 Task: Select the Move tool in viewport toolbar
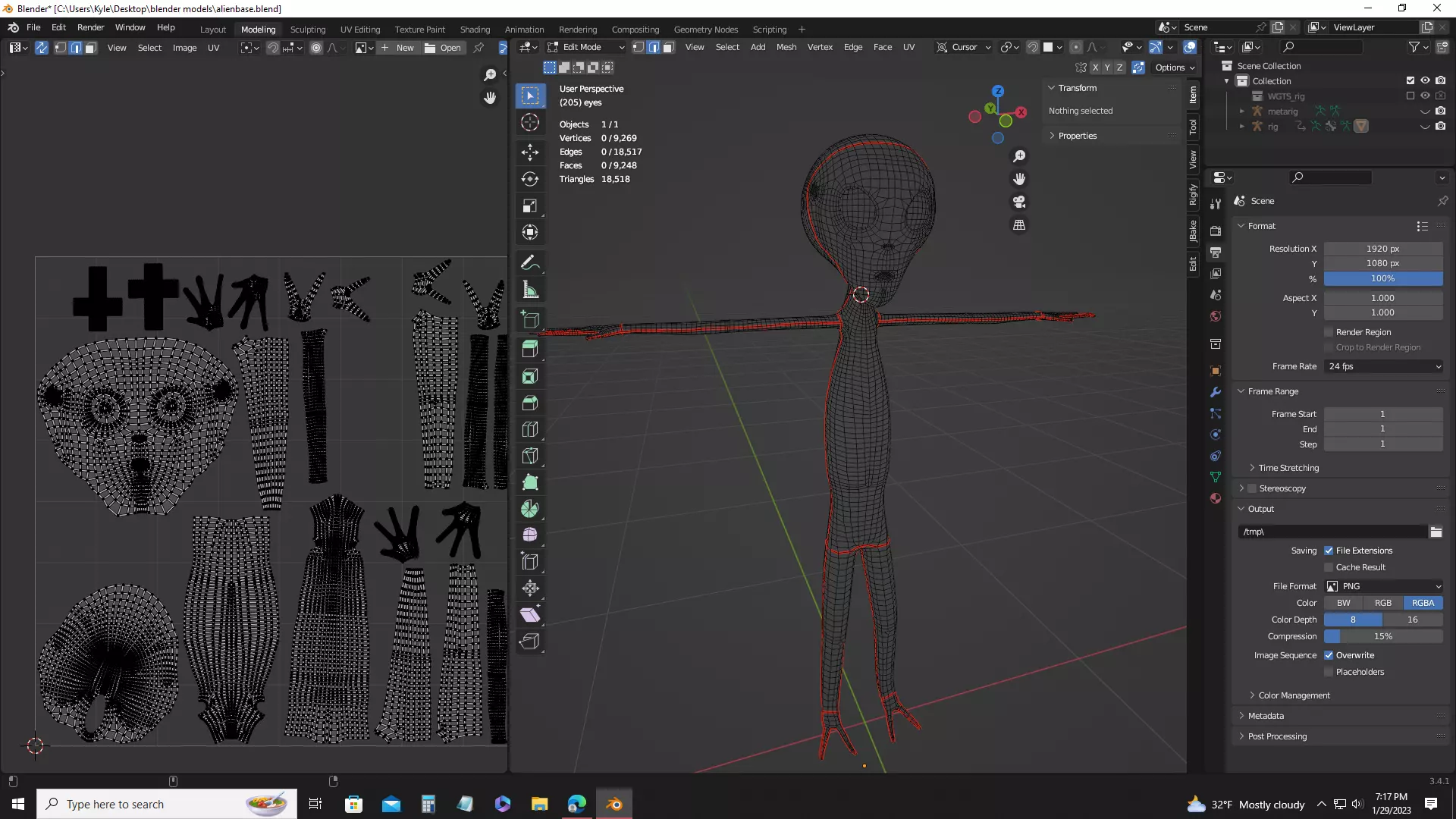(x=530, y=152)
